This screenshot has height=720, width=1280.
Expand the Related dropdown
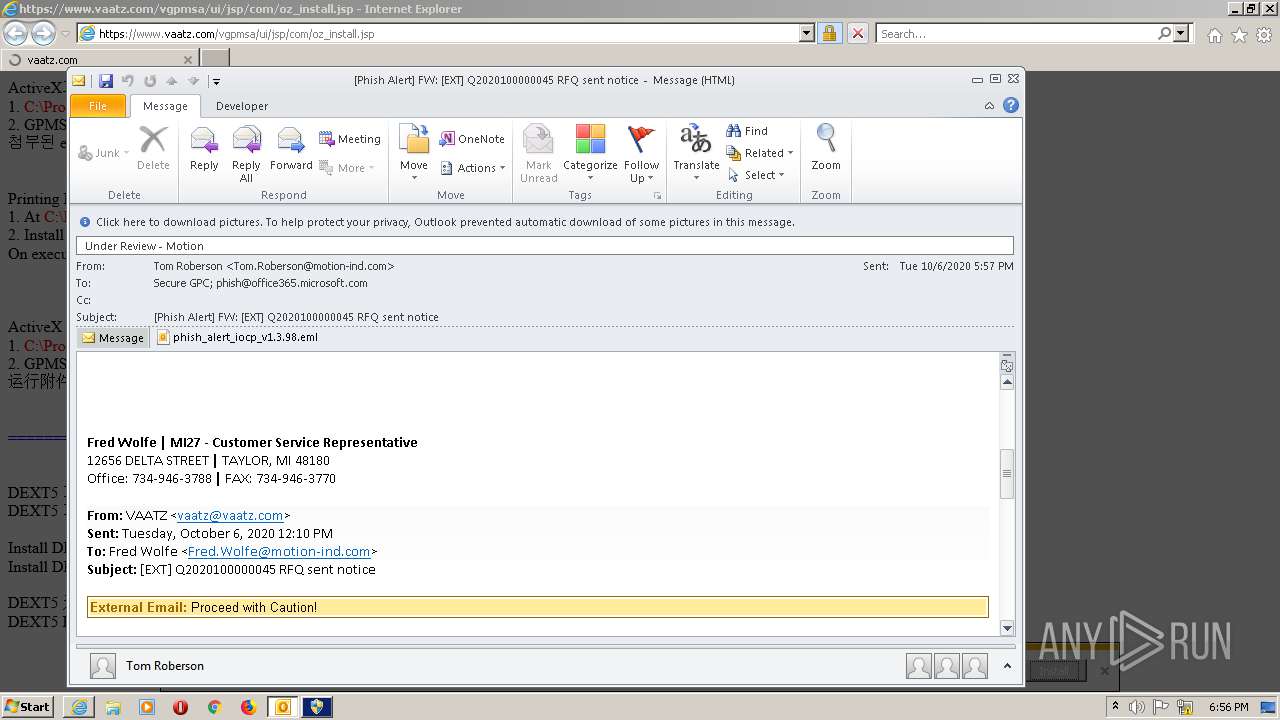click(x=760, y=153)
